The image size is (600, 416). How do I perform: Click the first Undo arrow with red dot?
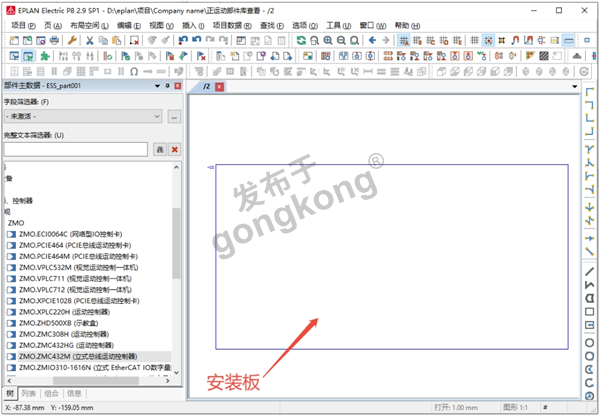point(183,40)
